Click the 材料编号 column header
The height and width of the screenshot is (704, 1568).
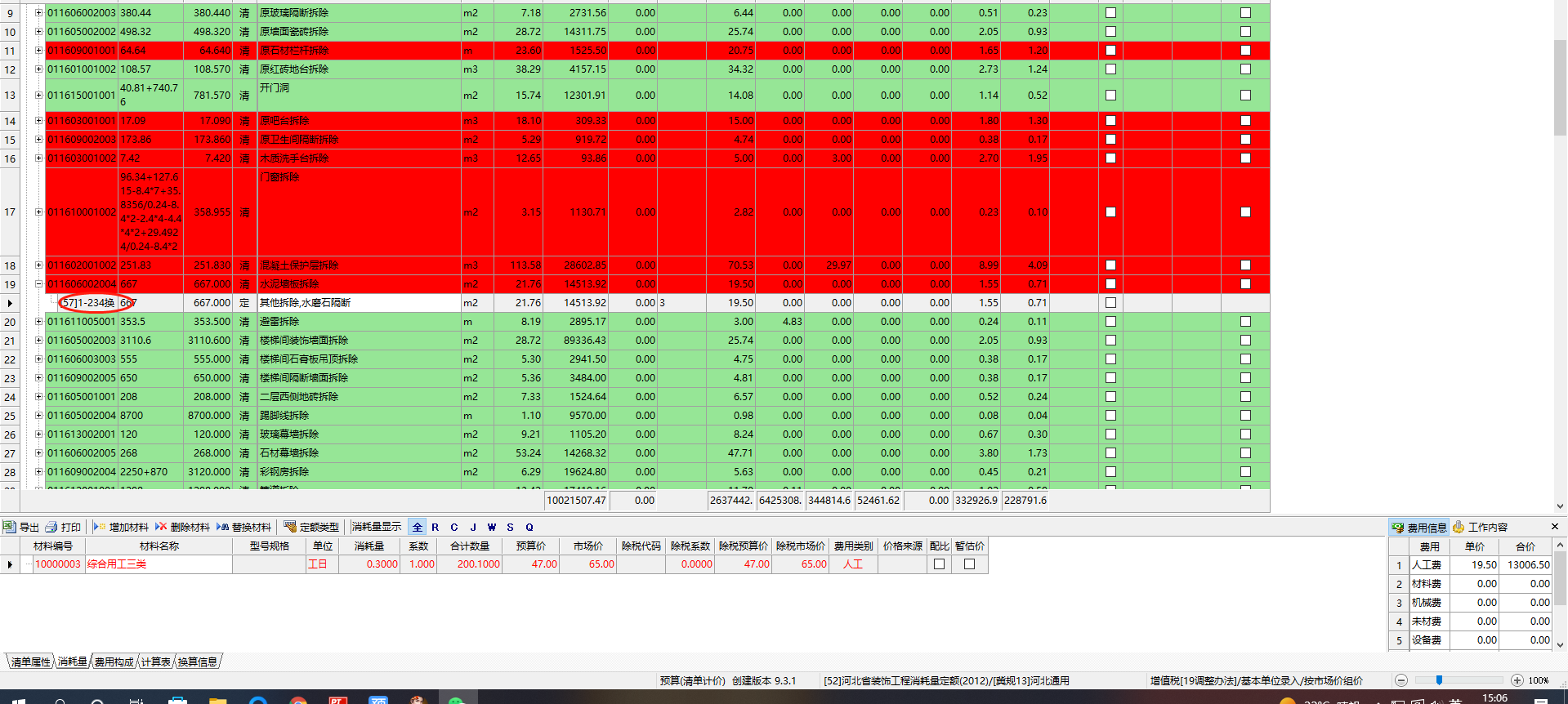coord(53,546)
